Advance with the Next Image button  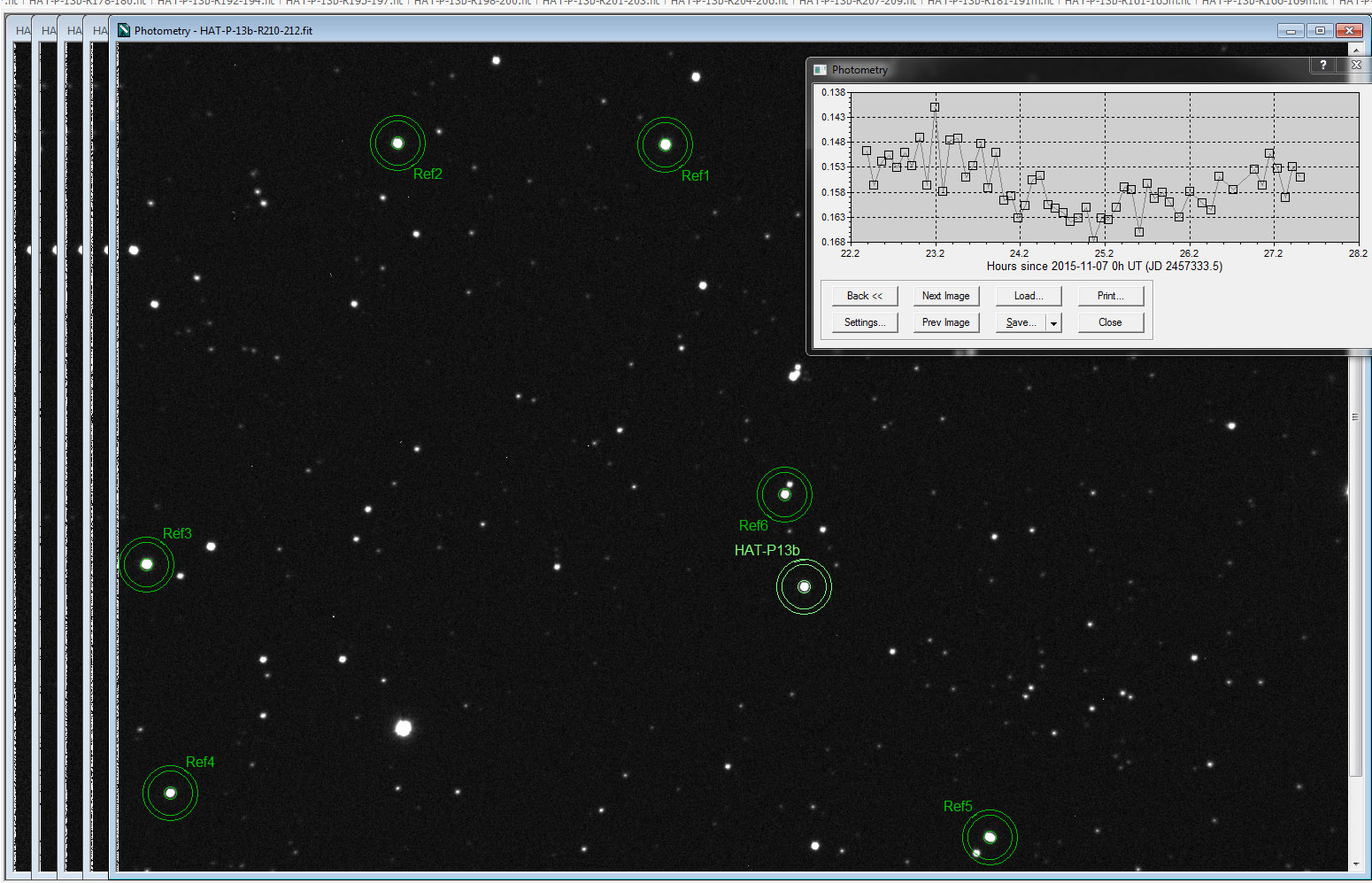coord(945,296)
